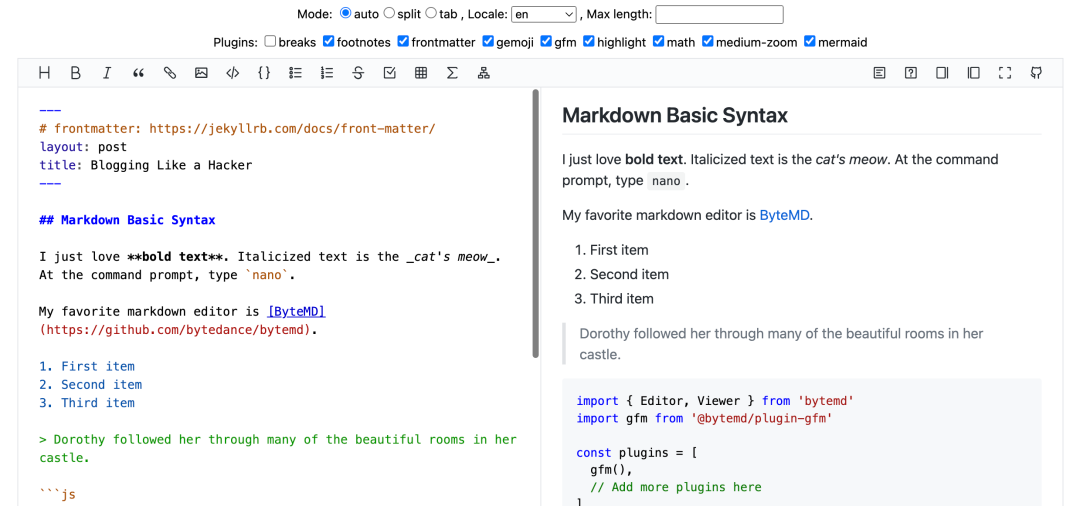Open the help panel icon
This screenshot has height=506, width=1080.
tap(911, 73)
